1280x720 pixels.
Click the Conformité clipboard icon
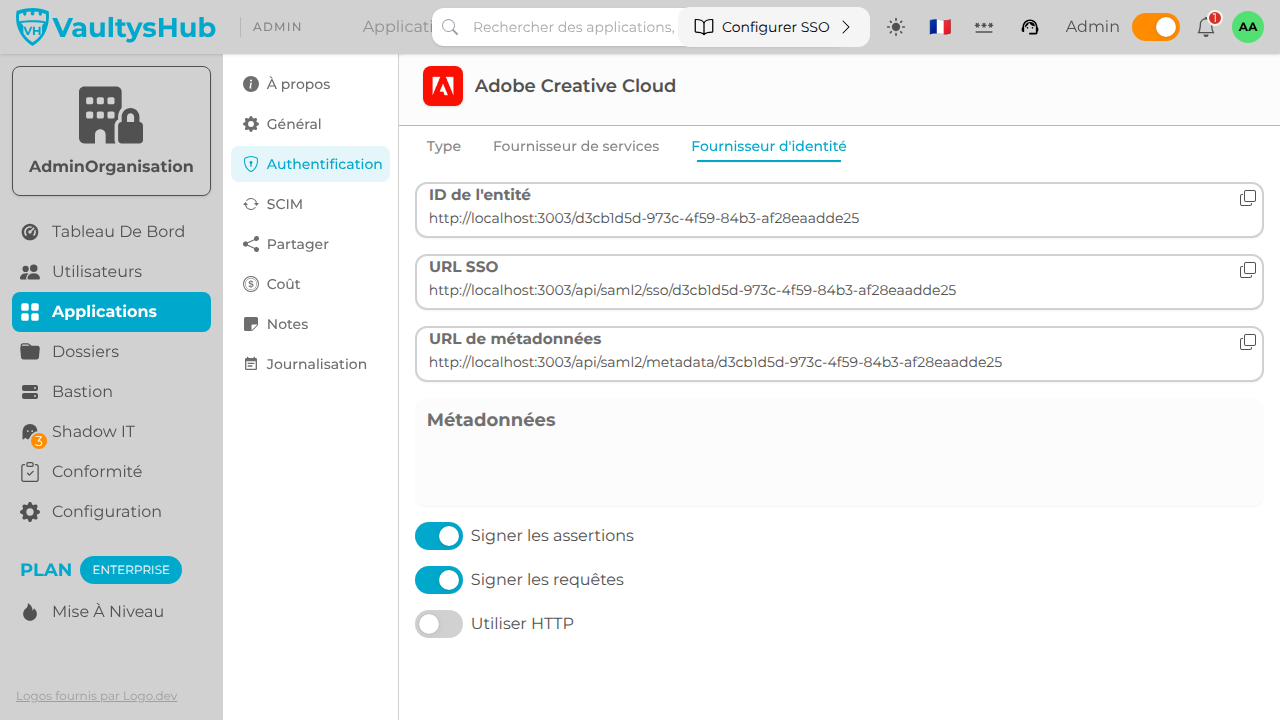tap(30, 472)
